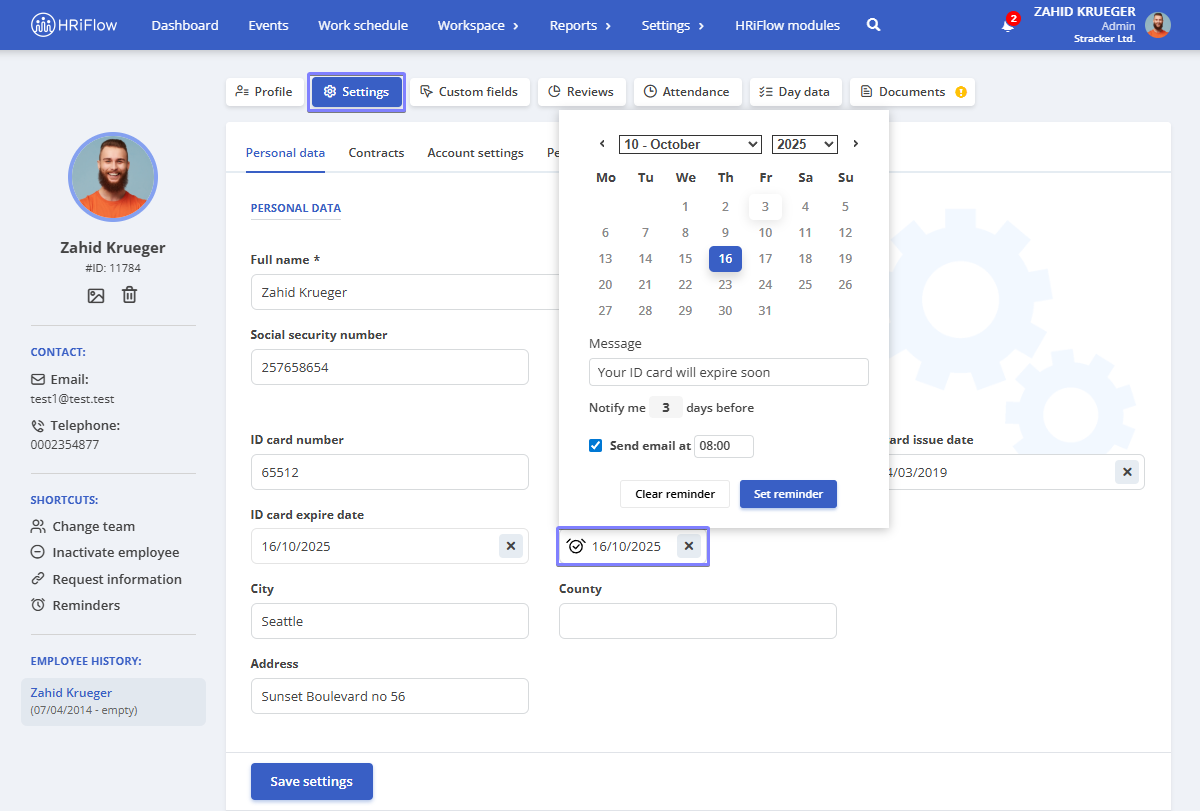Screen dimensions: 1200x811
Task: Click the City field containing Seattle
Action: point(390,621)
